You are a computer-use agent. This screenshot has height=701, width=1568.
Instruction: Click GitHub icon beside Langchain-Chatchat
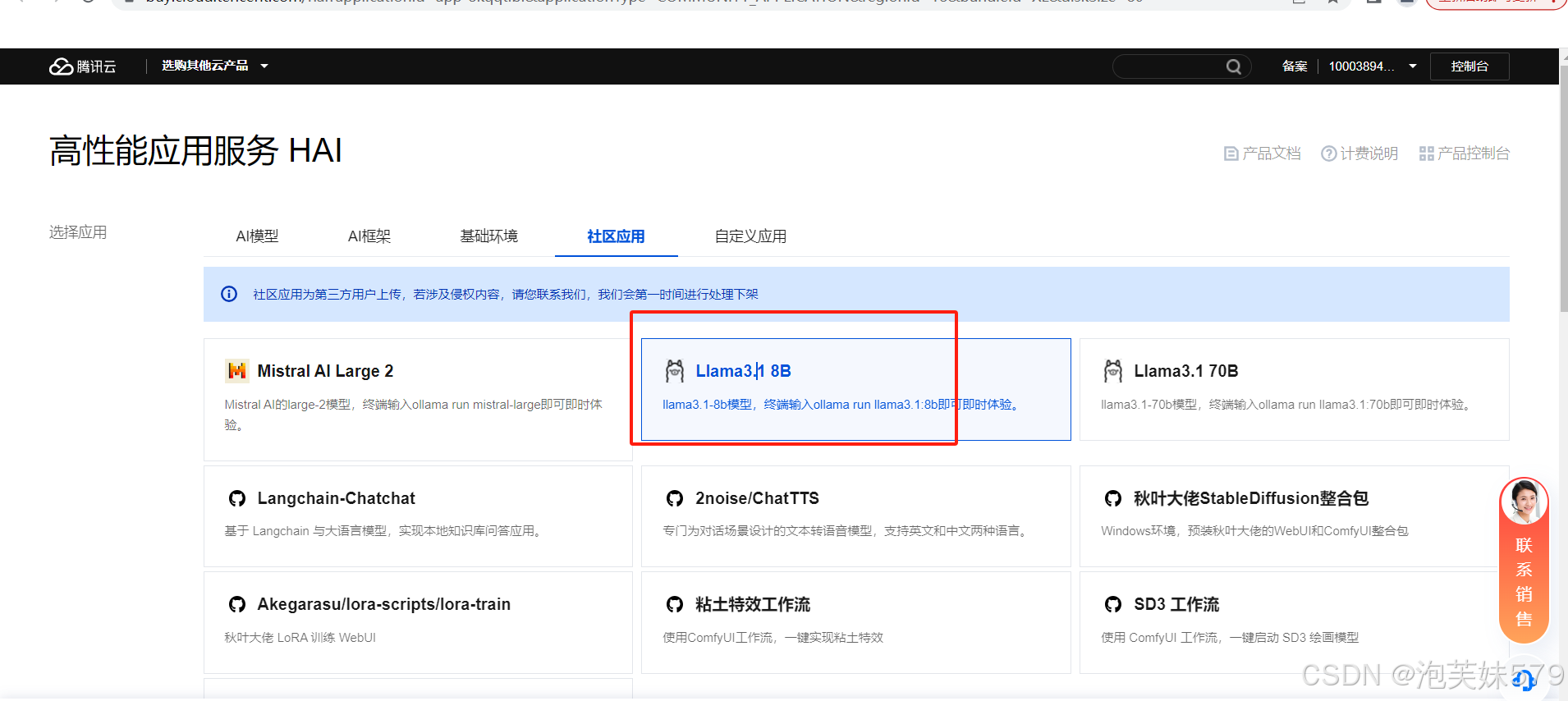(x=237, y=498)
